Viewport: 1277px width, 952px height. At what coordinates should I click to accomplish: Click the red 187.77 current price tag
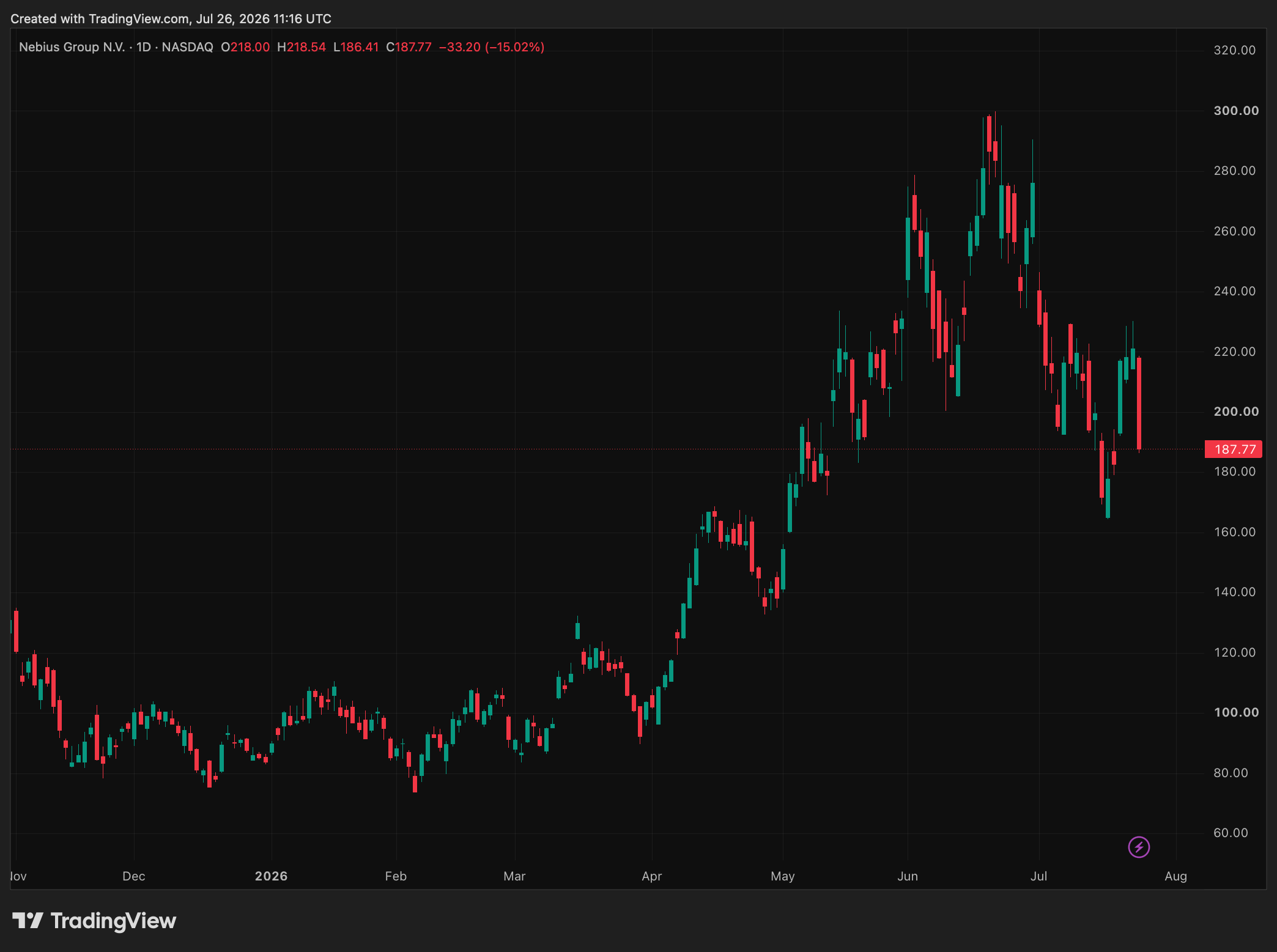pyautogui.click(x=1233, y=449)
